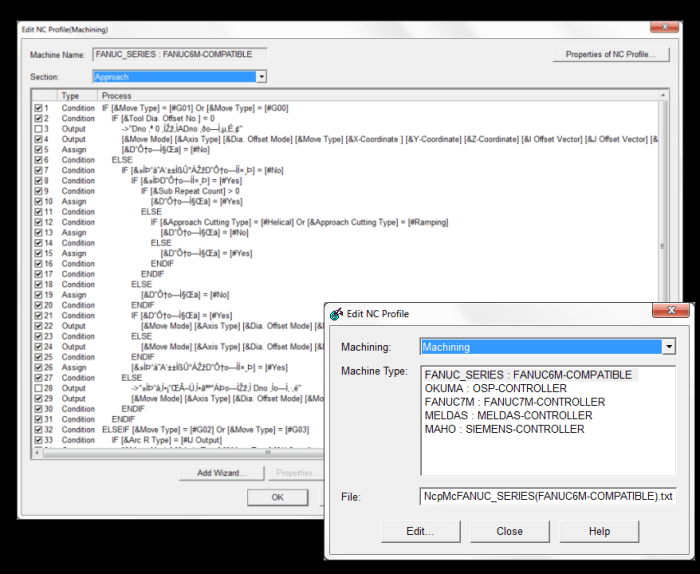Click the Type column header
This screenshot has height=574, width=700.
pos(77,96)
